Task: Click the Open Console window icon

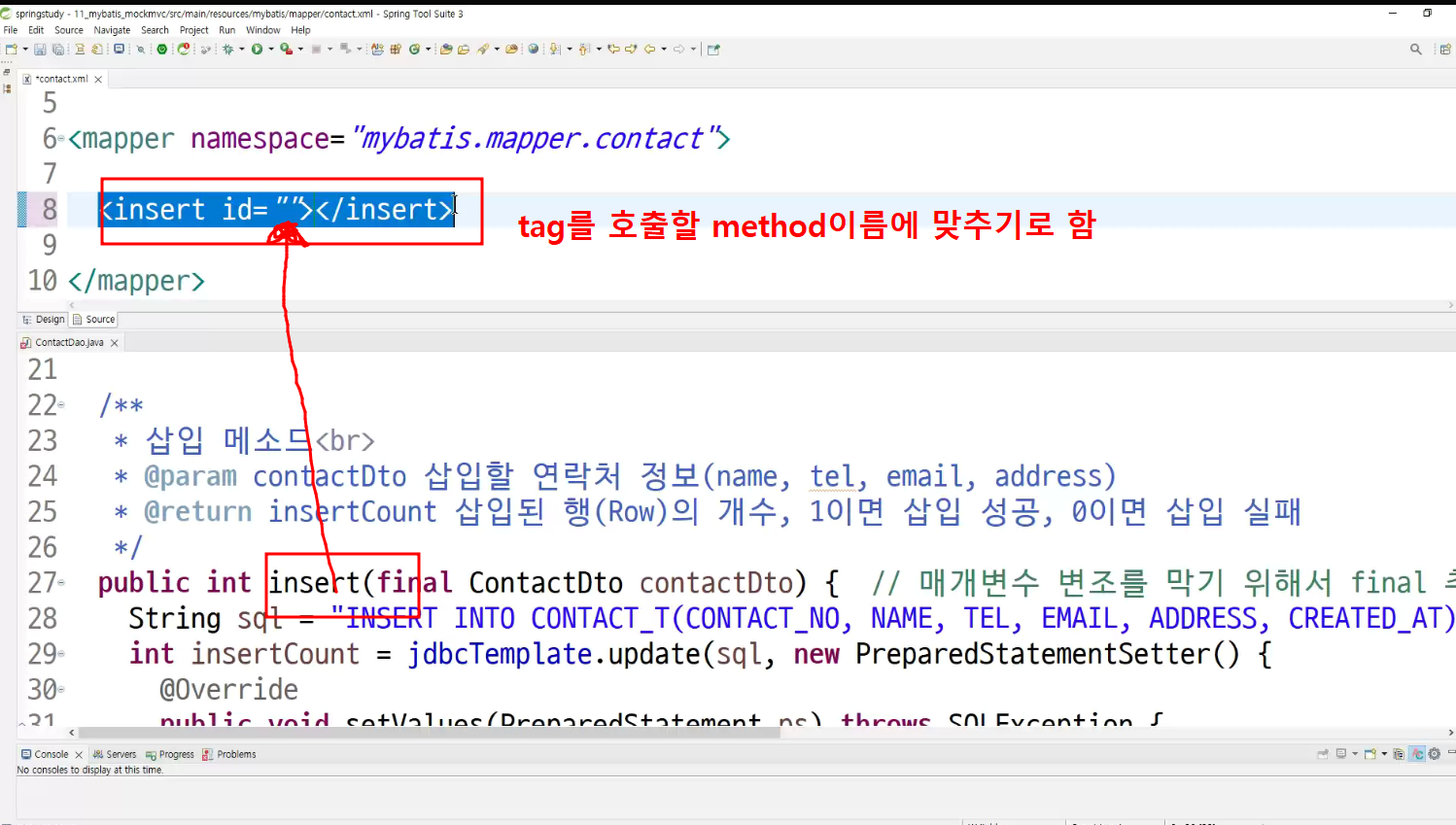Action: (x=1369, y=753)
